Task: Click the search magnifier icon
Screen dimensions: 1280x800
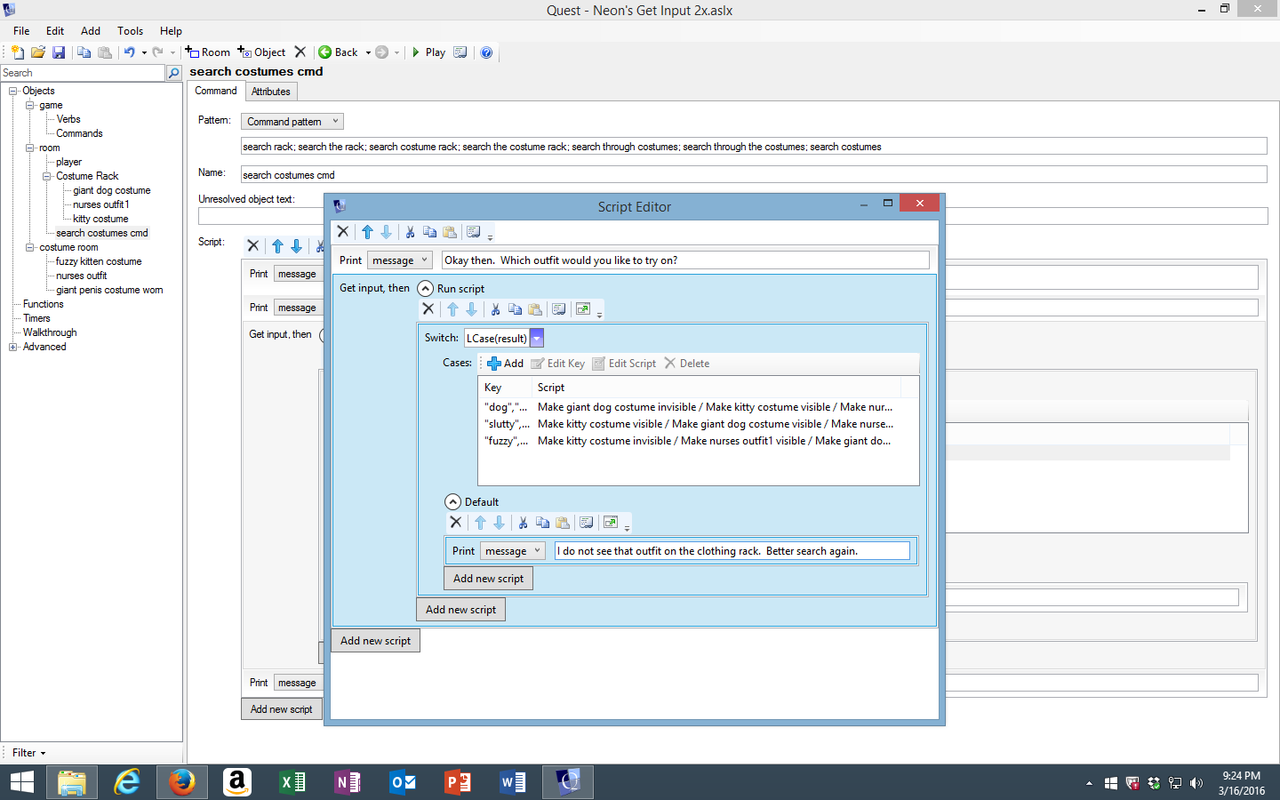Action: 174,73
